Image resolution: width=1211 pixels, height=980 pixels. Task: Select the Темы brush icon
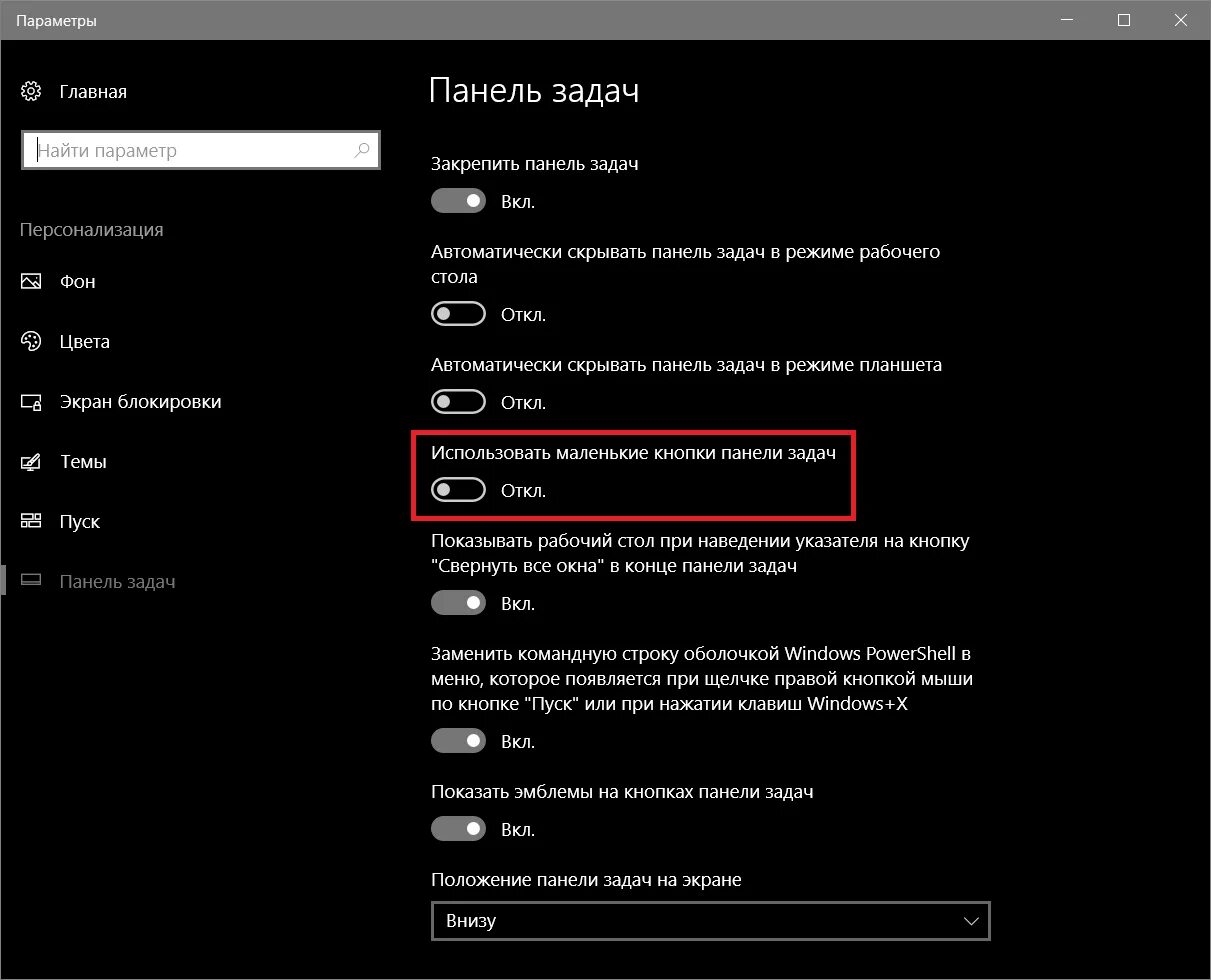point(31,462)
